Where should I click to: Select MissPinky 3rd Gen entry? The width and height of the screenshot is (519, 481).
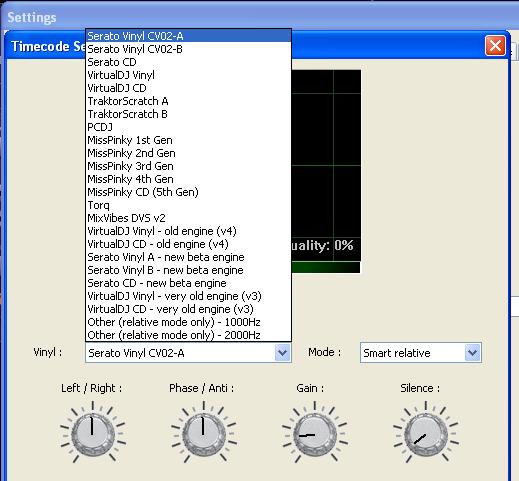coord(188,166)
